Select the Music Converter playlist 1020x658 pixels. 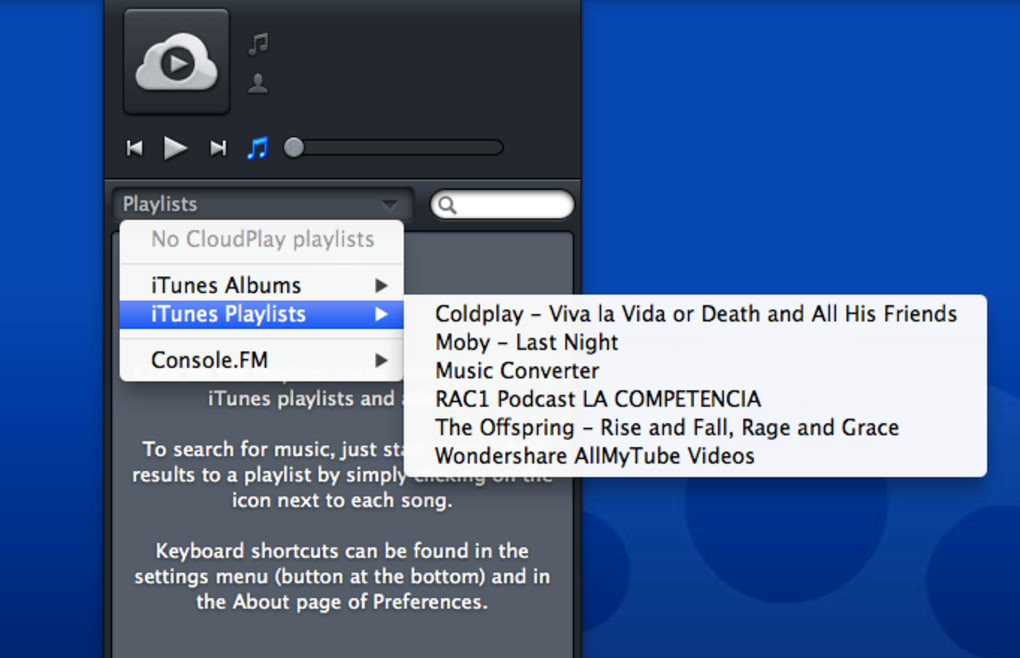pos(695,371)
